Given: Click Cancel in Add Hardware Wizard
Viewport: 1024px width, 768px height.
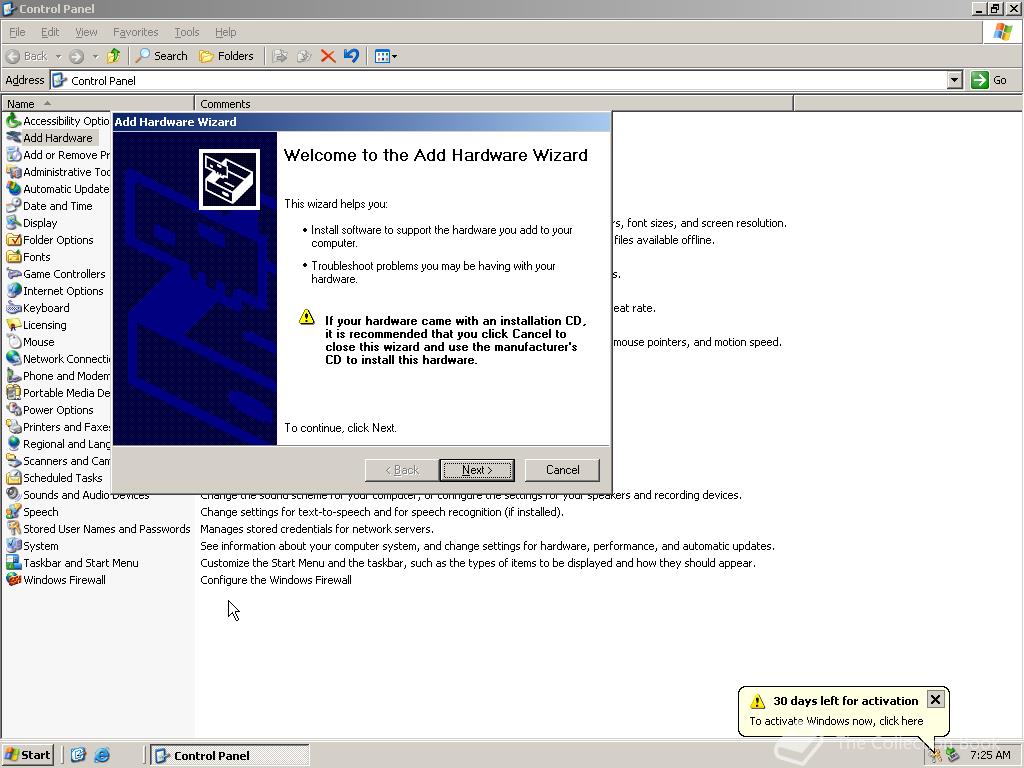Looking at the screenshot, I should pos(562,470).
